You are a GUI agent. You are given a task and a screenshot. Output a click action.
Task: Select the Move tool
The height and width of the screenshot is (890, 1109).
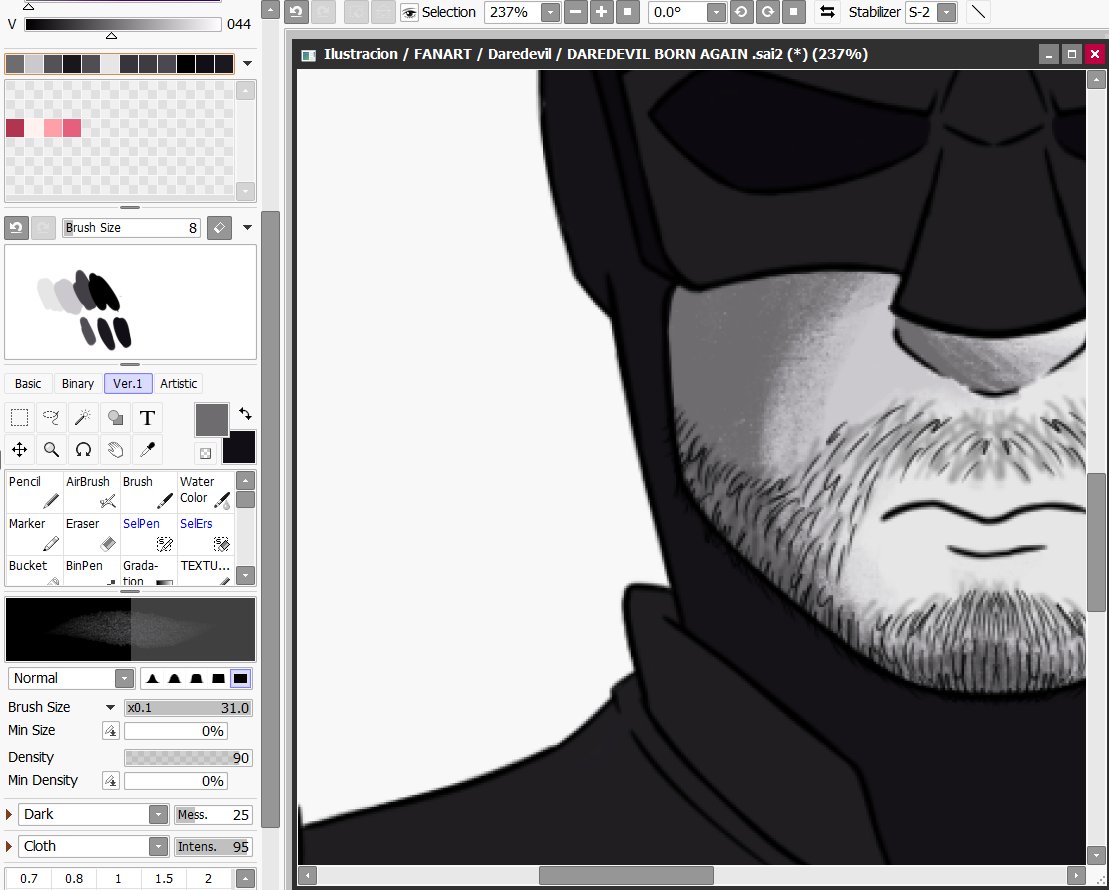coord(19,449)
